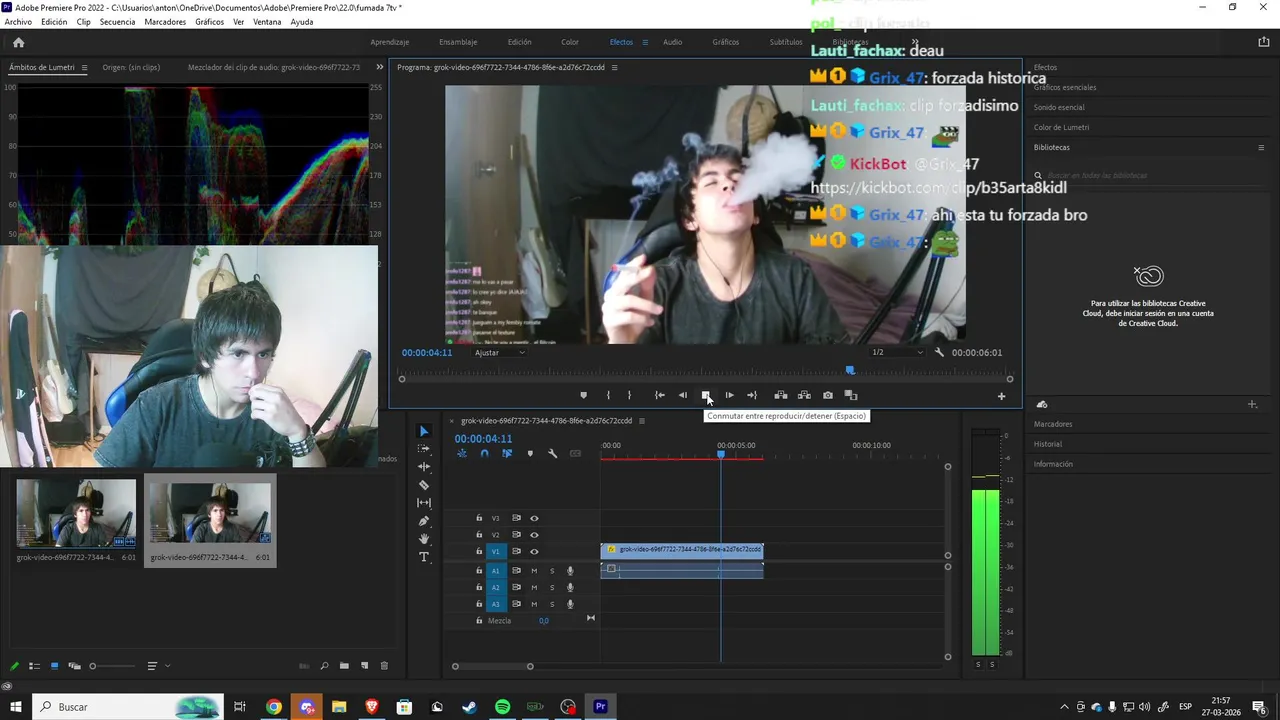Select the Hand tool
The image size is (1280, 720).
click(x=424, y=539)
